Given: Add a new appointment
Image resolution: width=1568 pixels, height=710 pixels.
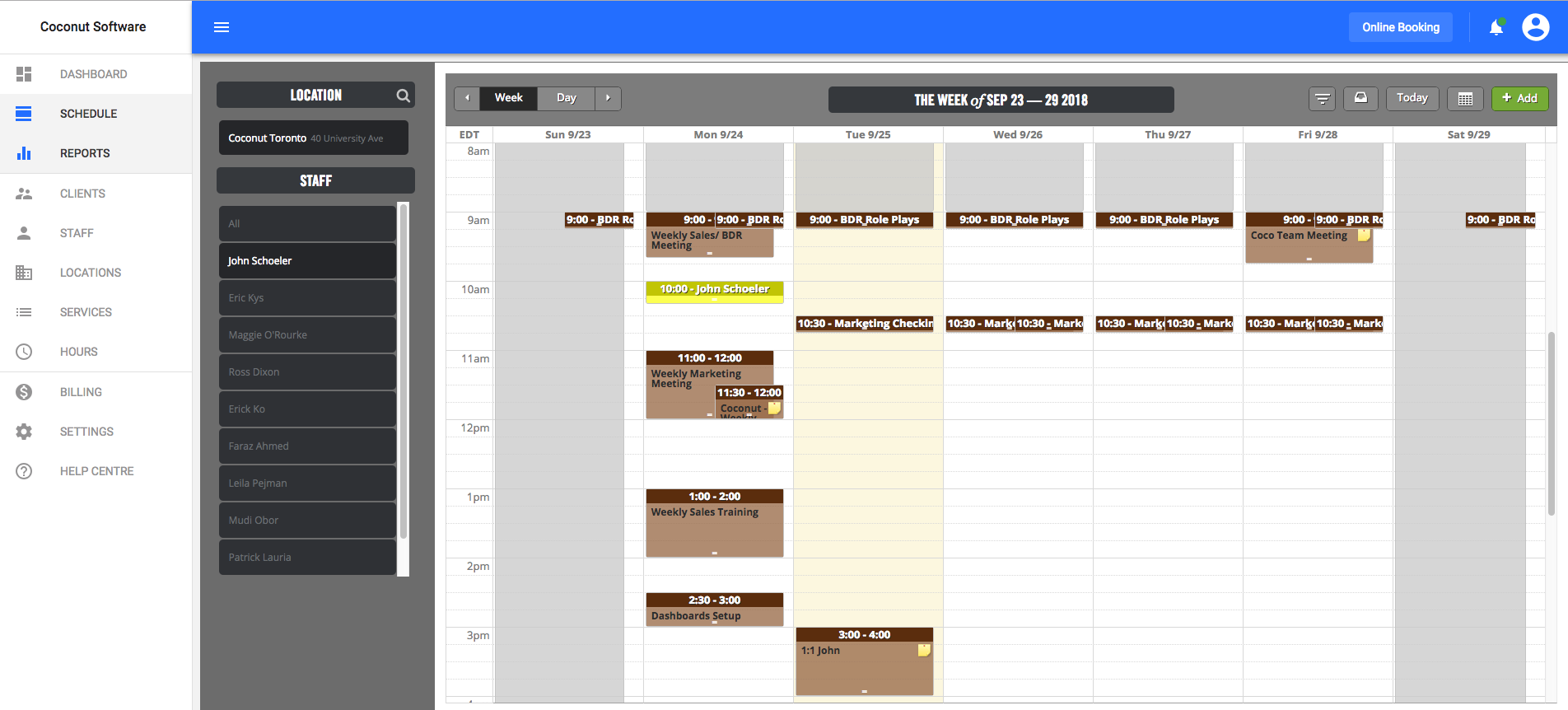Looking at the screenshot, I should point(1519,99).
